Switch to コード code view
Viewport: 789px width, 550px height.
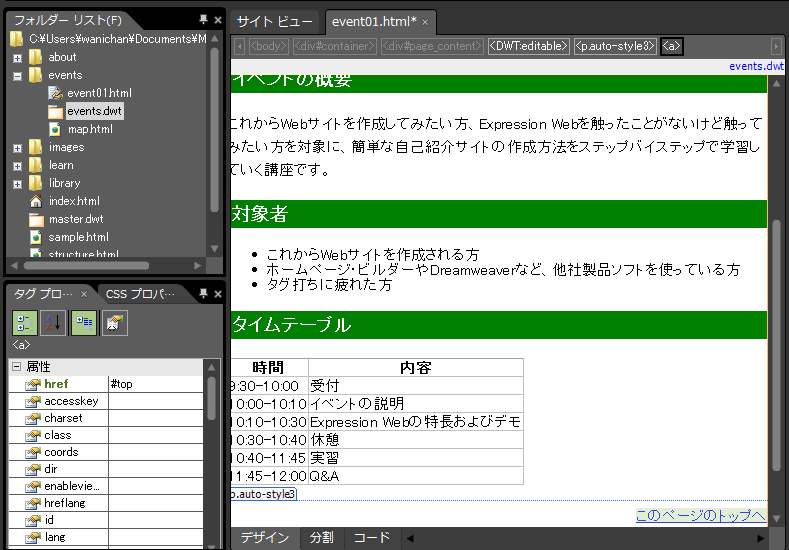tap(371, 538)
